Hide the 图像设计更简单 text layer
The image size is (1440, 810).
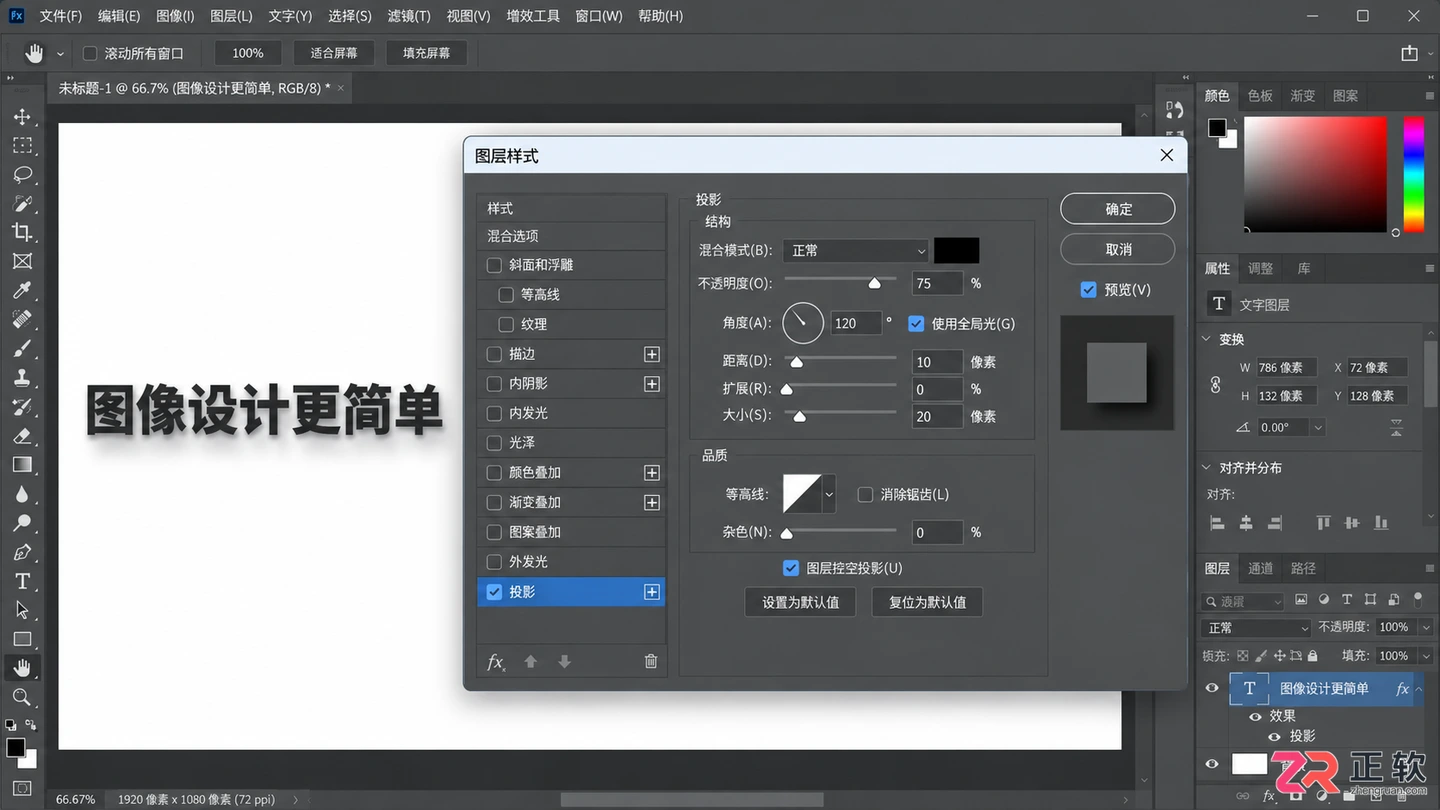[x=1212, y=688]
